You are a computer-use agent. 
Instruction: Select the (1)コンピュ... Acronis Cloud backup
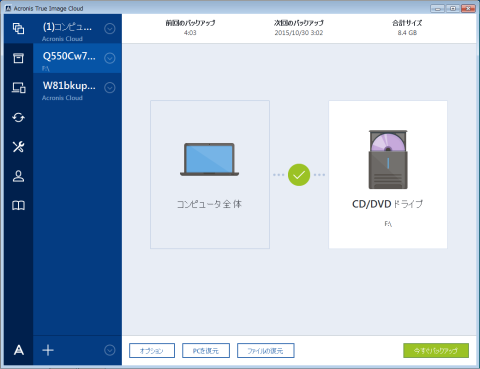point(77,29)
